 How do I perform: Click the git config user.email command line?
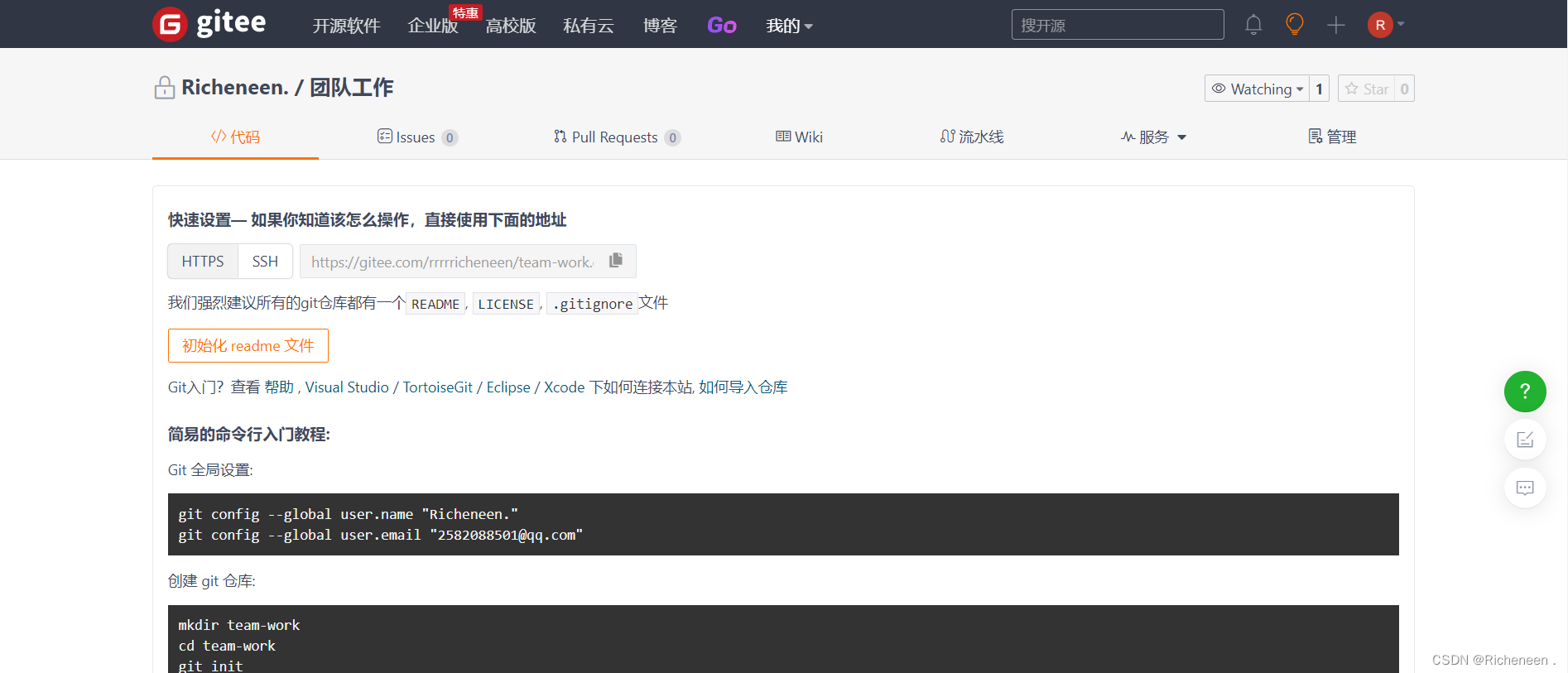pyautogui.click(x=381, y=535)
